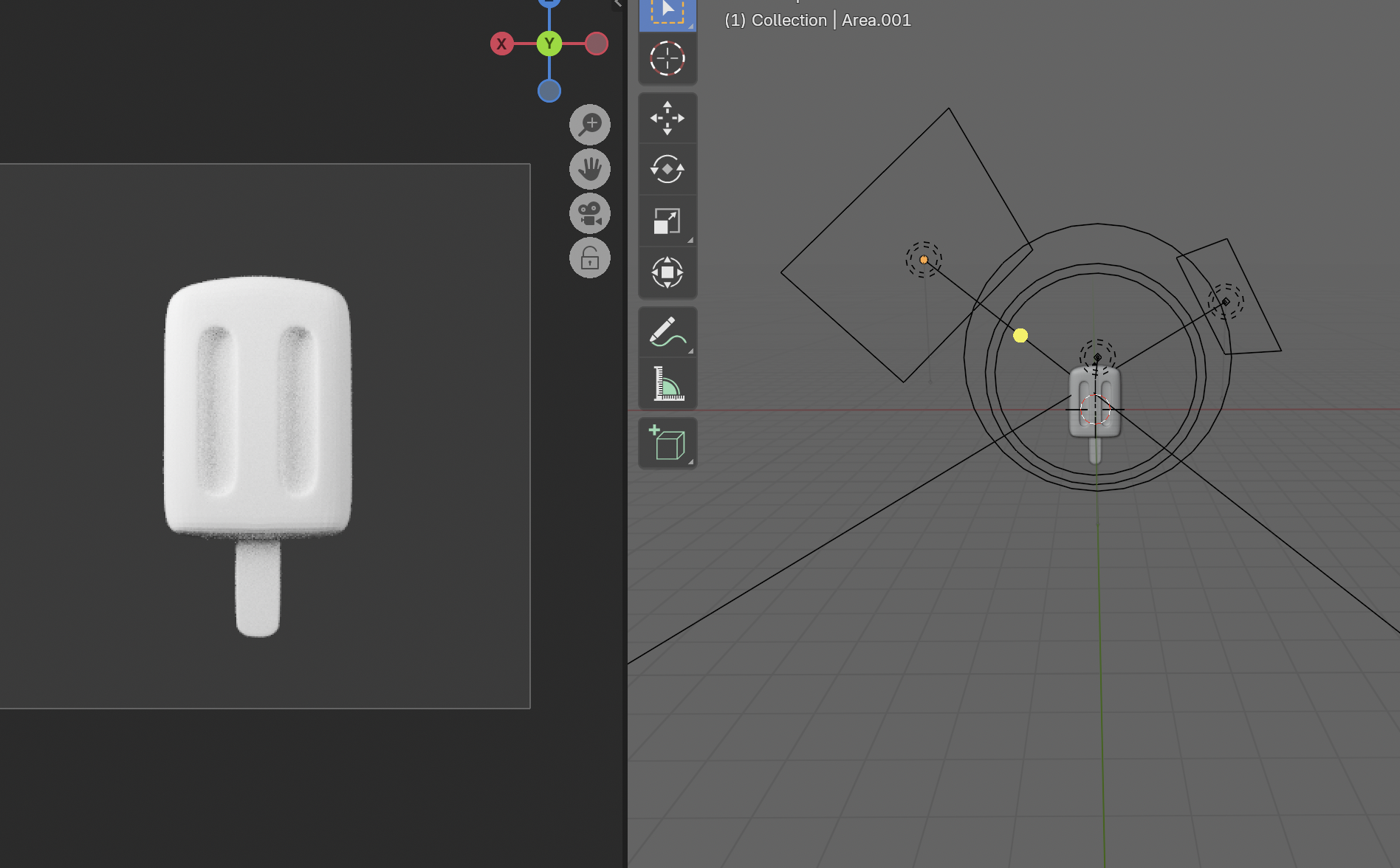
Task: Collapse the viewport header with the arrow
Action: [x=616, y=4]
